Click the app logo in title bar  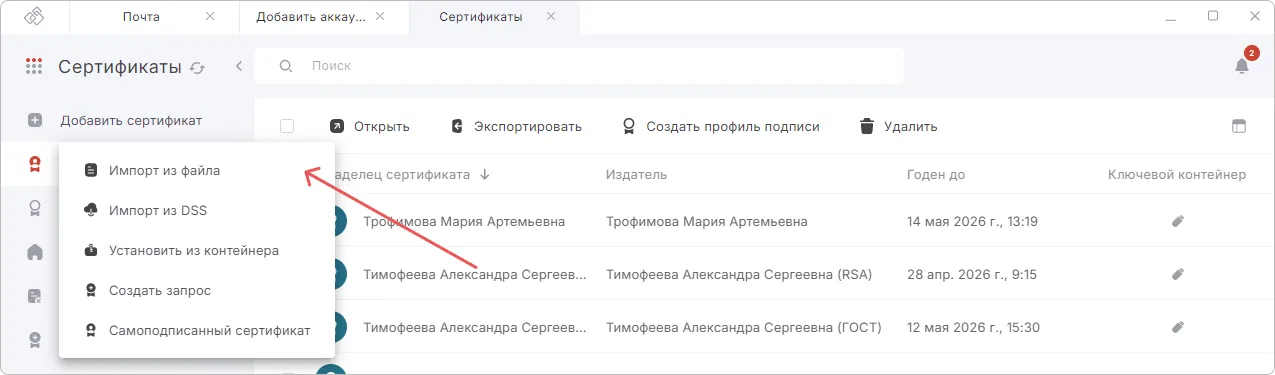[x=35, y=16]
